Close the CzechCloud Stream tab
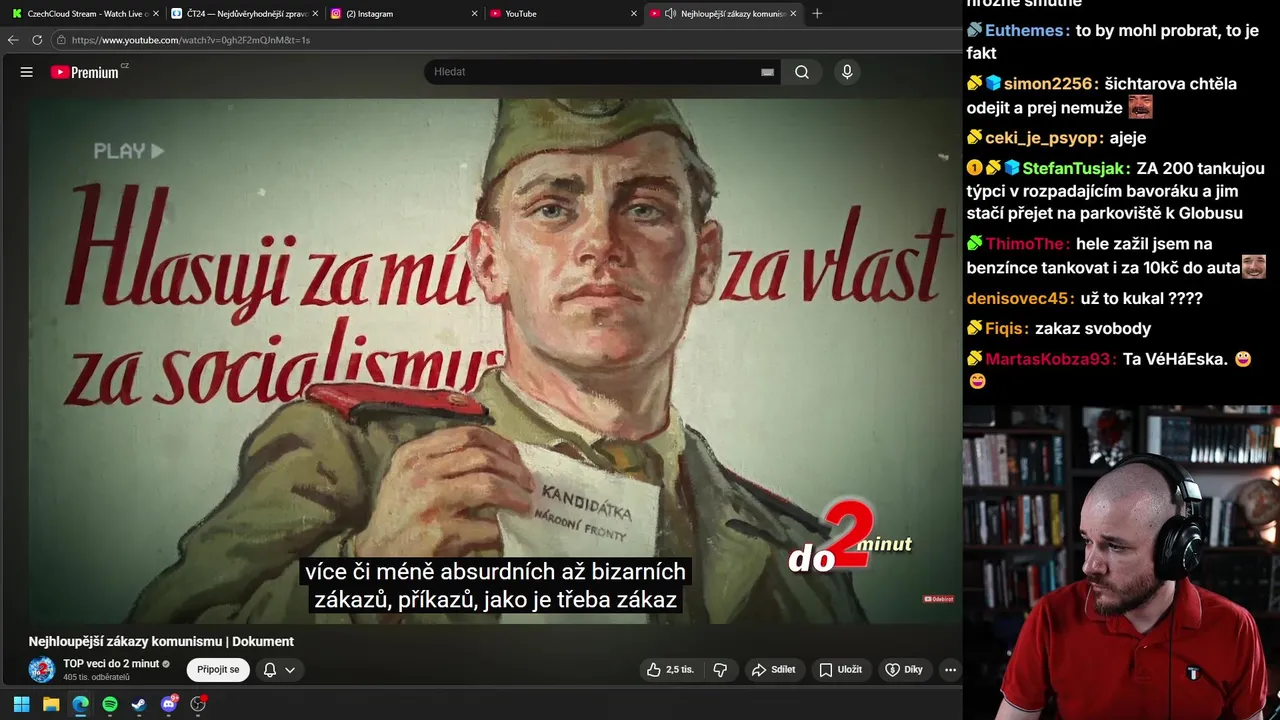Viewport: 1280px width, 720px height. coord(156,14)
